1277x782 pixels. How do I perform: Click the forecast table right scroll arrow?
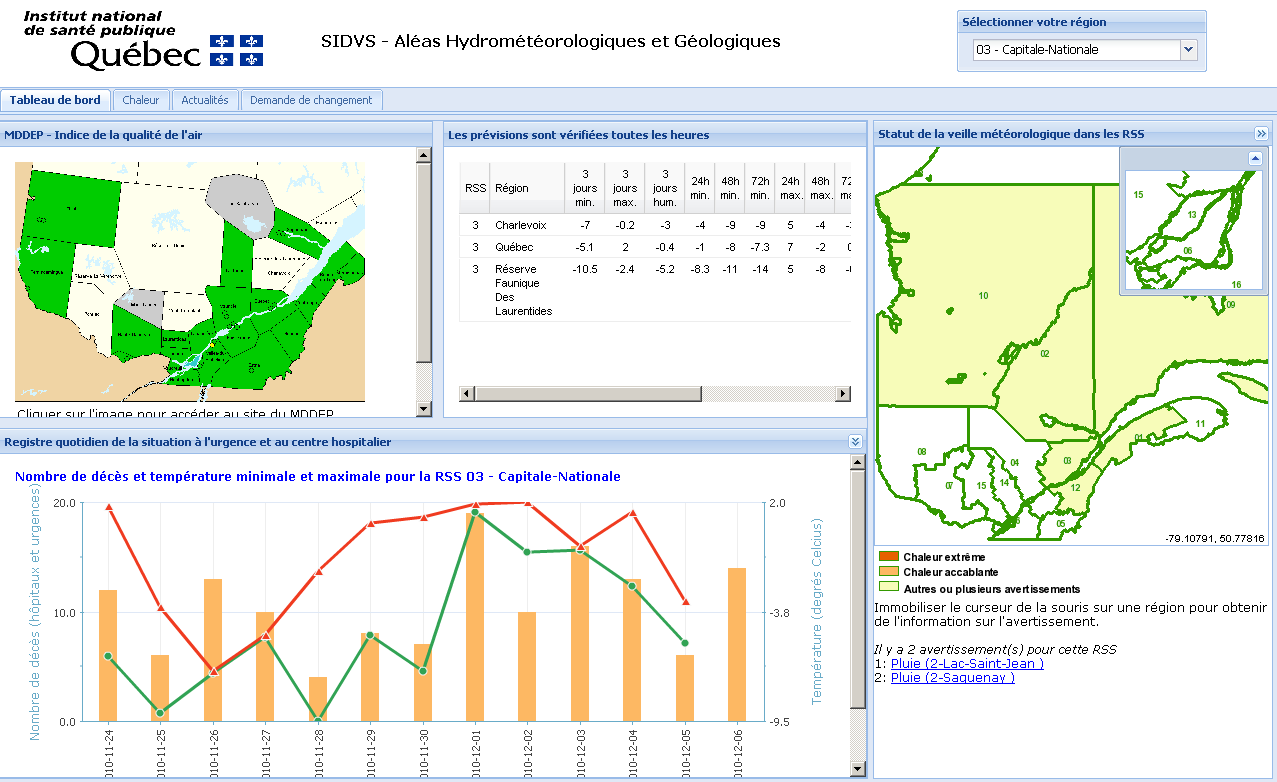pos(844,393)
